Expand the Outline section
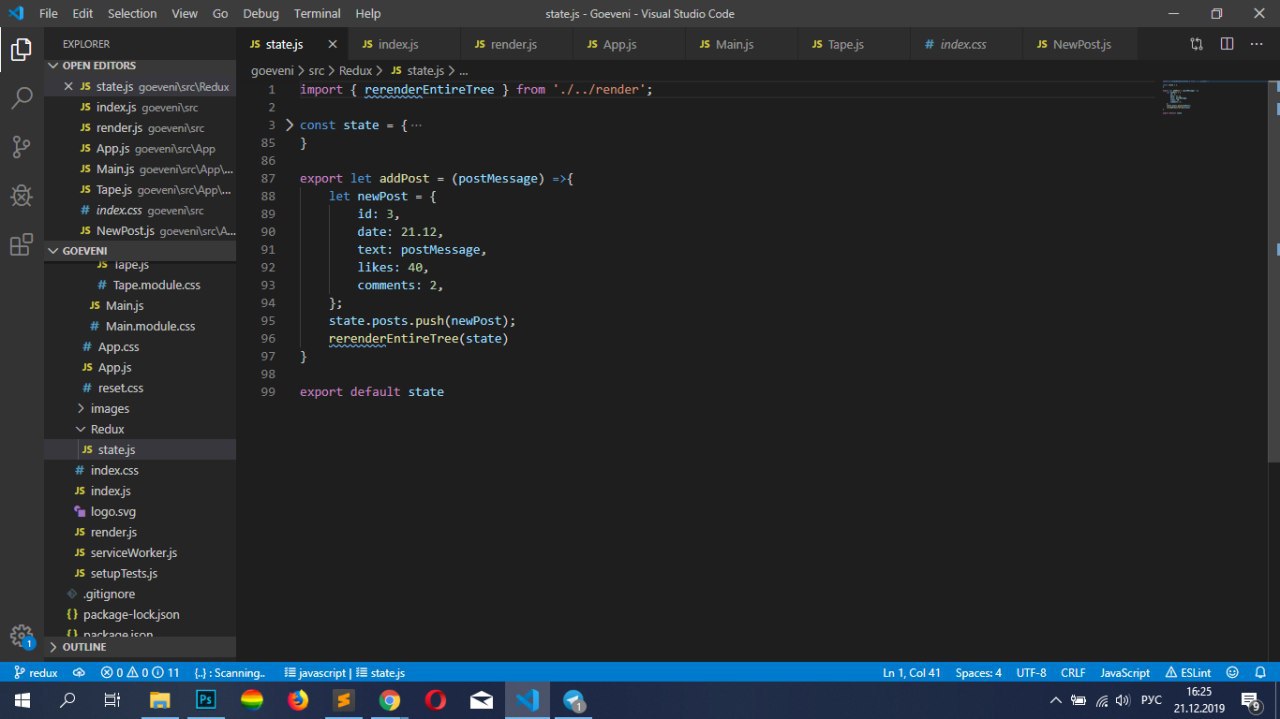The image size is (1280, 719). pos(84,647)
